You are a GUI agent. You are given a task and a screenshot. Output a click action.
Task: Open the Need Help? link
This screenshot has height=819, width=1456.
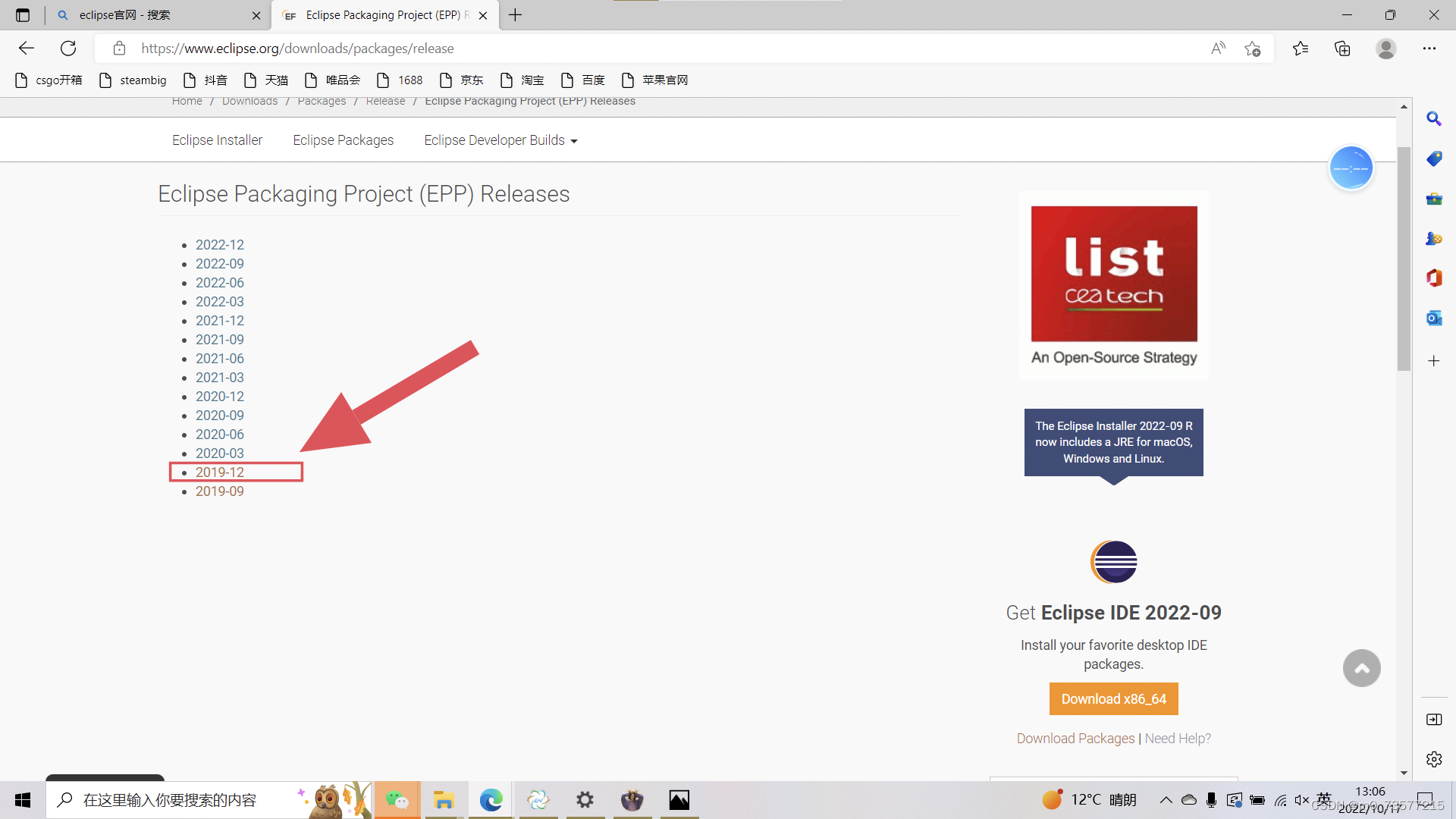coord(1178,739)
